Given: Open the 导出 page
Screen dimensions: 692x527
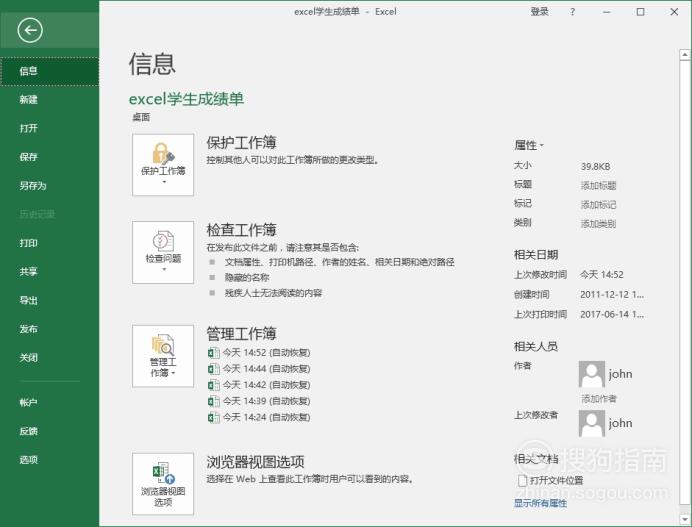Looking at the screenshot, I should click(x=49, y=301).
